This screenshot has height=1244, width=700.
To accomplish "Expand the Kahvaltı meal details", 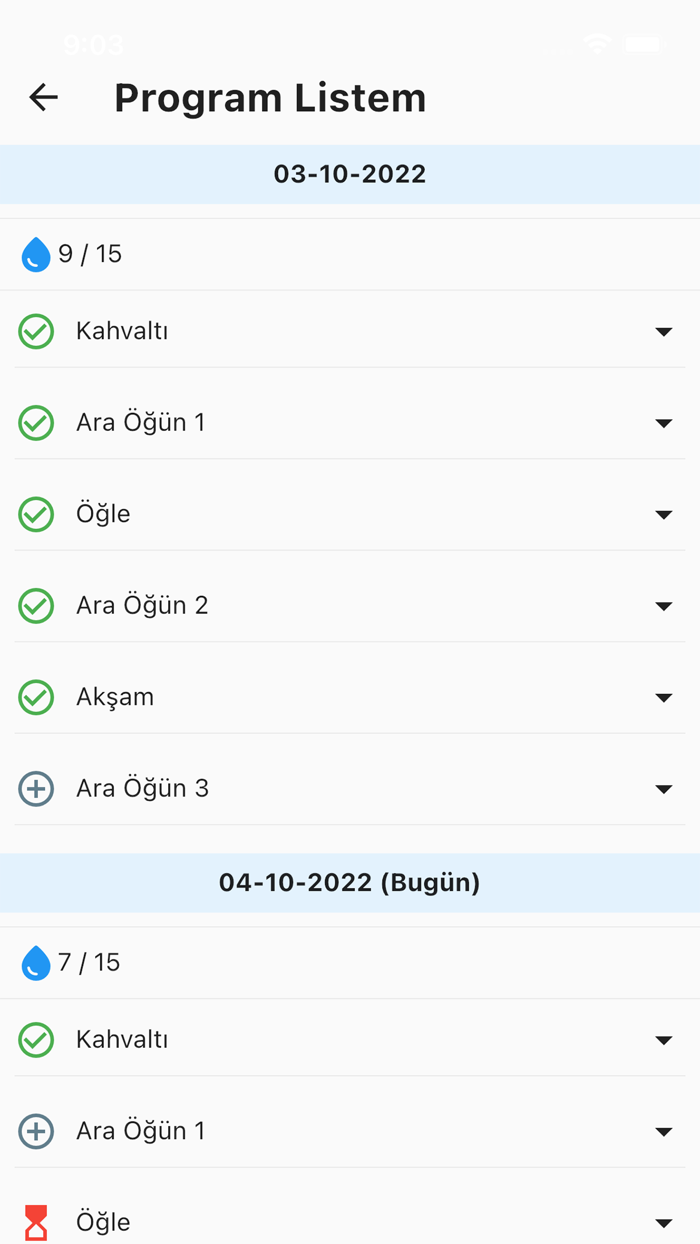I will (x=665, y=331).
